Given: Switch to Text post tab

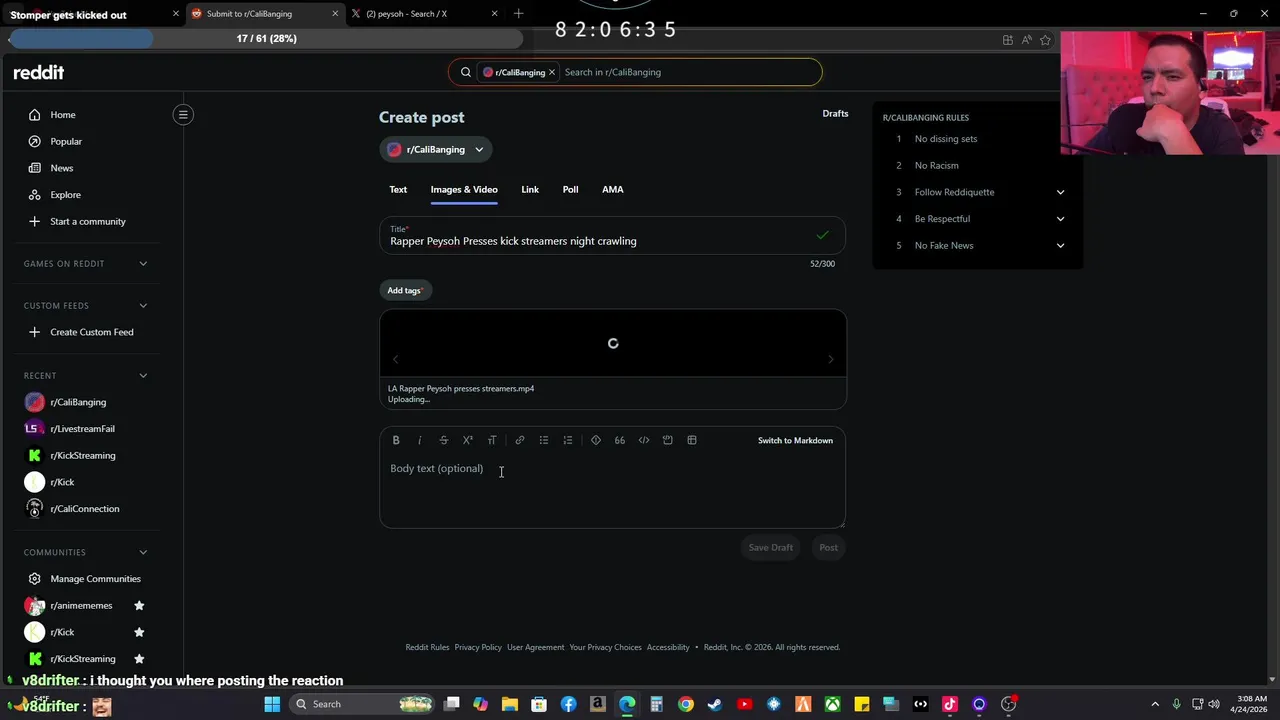Looking at the screenshot, I should 398,189.
